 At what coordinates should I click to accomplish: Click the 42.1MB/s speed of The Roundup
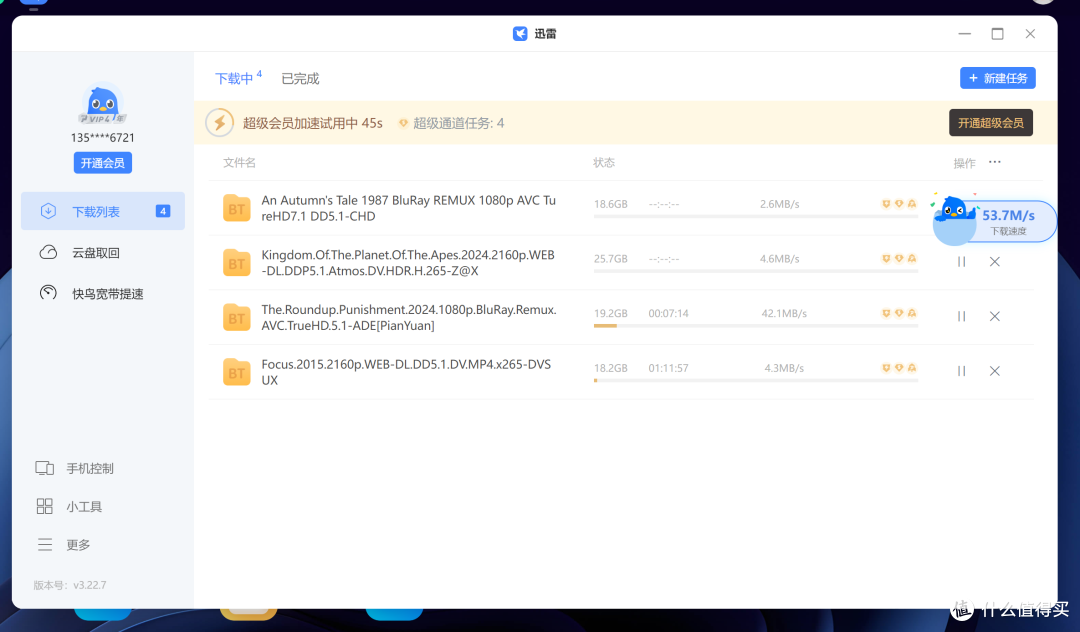pyautogui.click(x=784, y=313)
